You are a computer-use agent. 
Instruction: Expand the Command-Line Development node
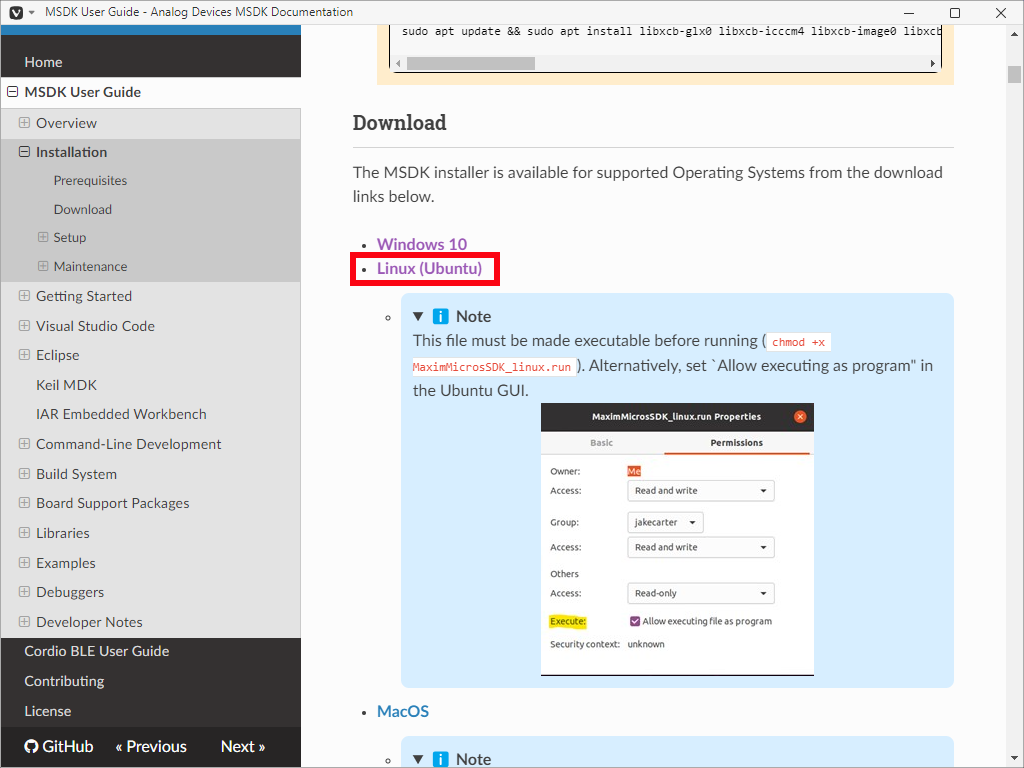(24, 443)
